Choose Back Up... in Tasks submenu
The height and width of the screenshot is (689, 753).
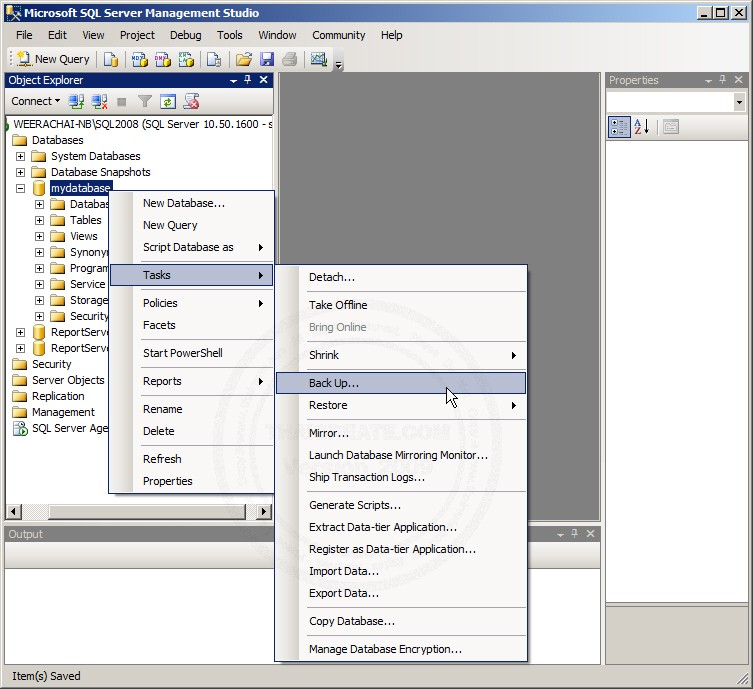point(401,383)
